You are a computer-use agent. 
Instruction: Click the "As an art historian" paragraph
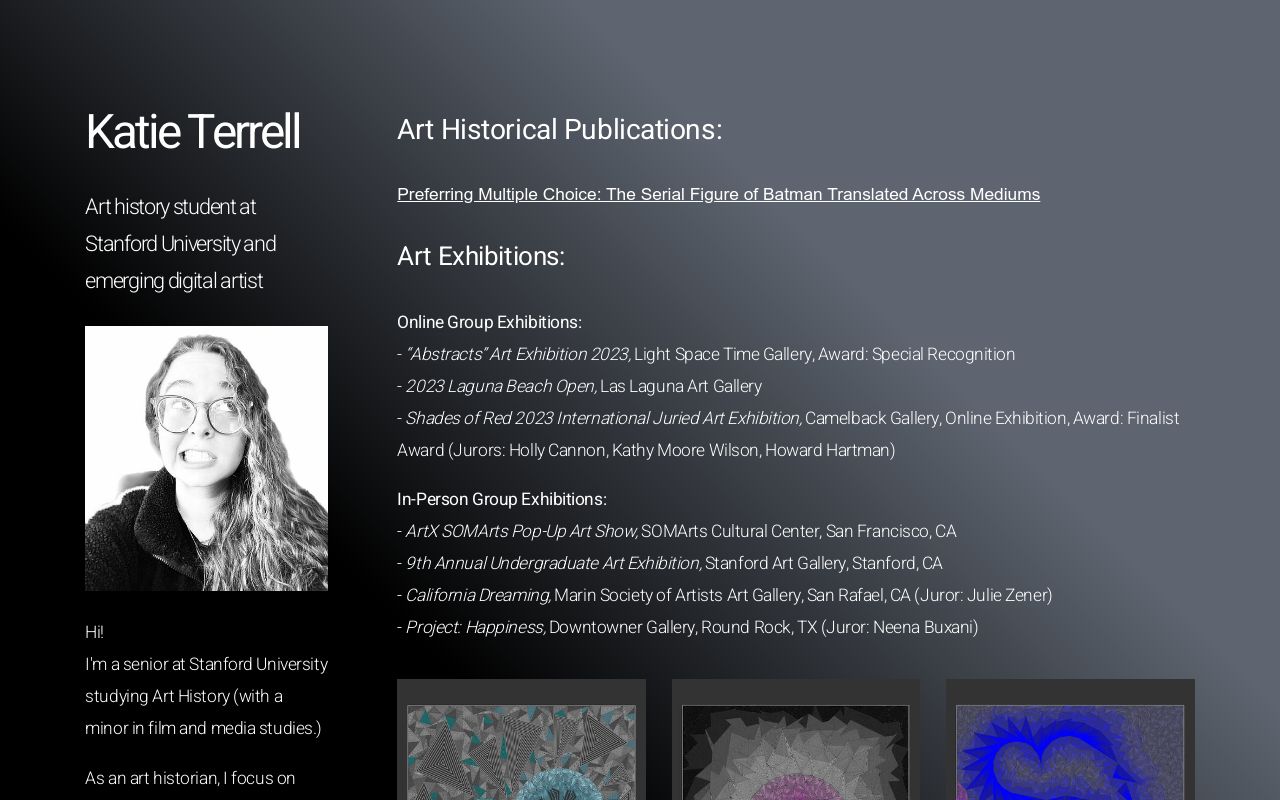190,778
